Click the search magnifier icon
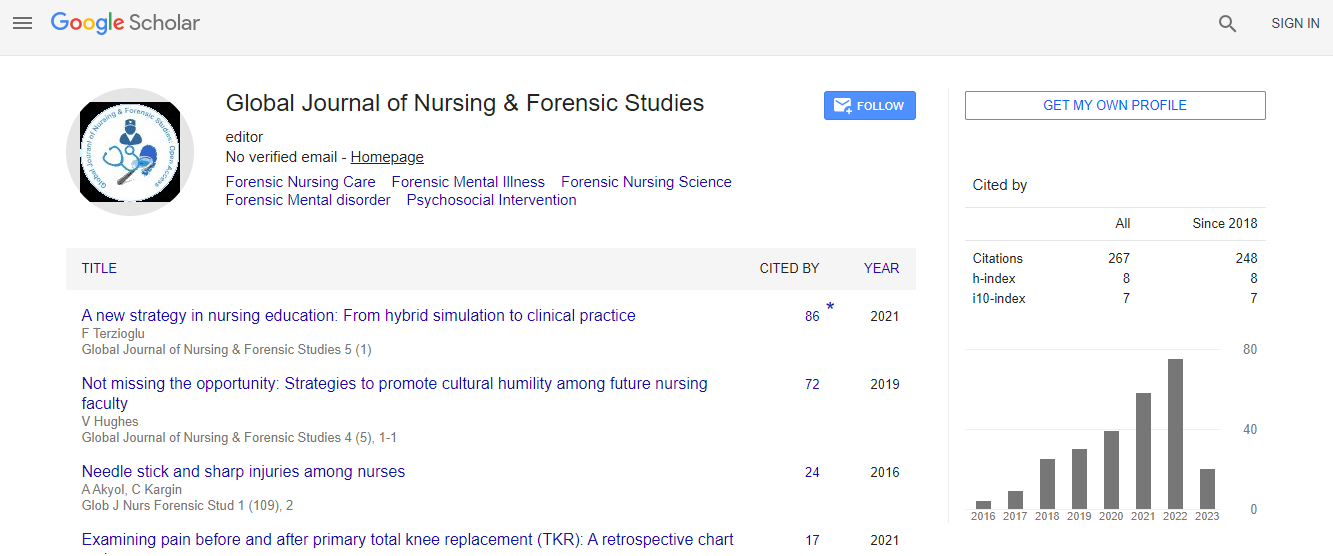 point(1227,24)
